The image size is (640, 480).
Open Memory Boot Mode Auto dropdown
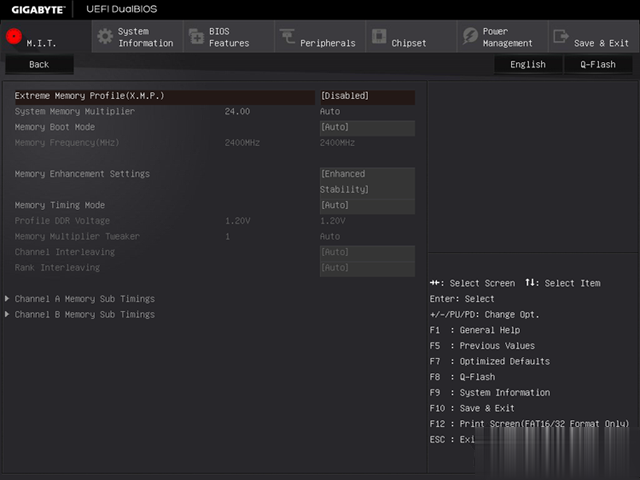click(x=367, y=127)
